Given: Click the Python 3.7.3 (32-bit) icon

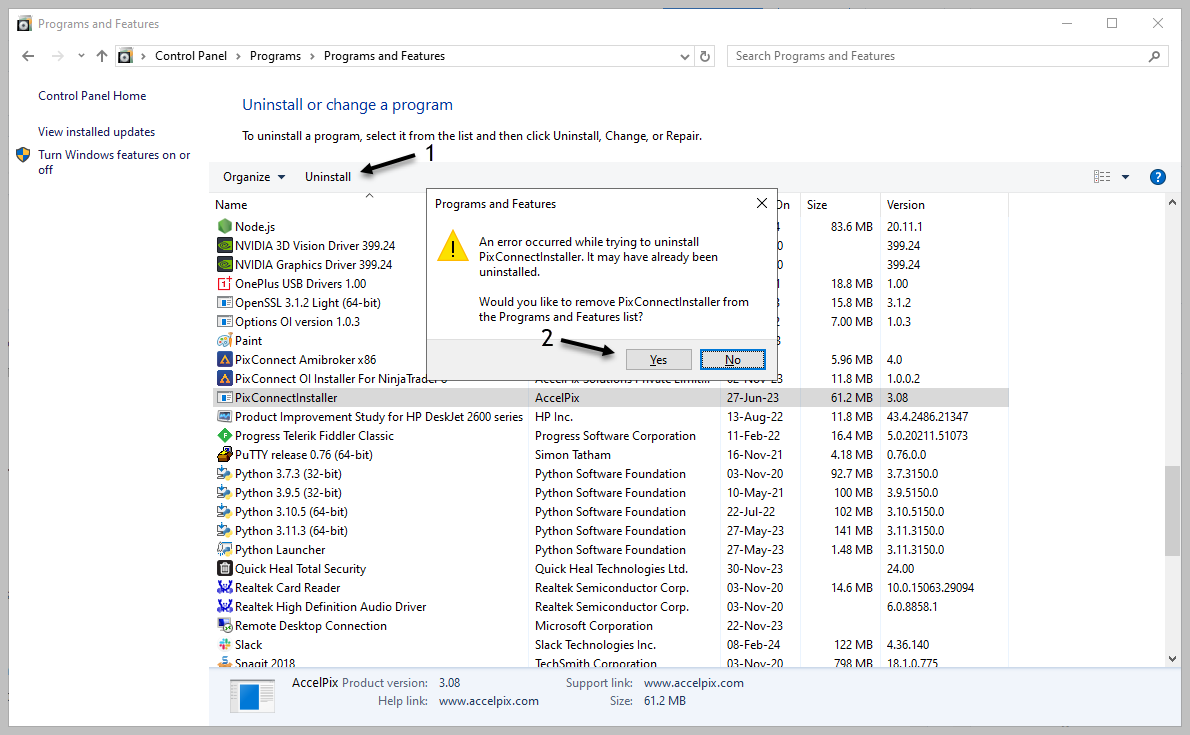Looking at the screenshot, I should point(225,473).
